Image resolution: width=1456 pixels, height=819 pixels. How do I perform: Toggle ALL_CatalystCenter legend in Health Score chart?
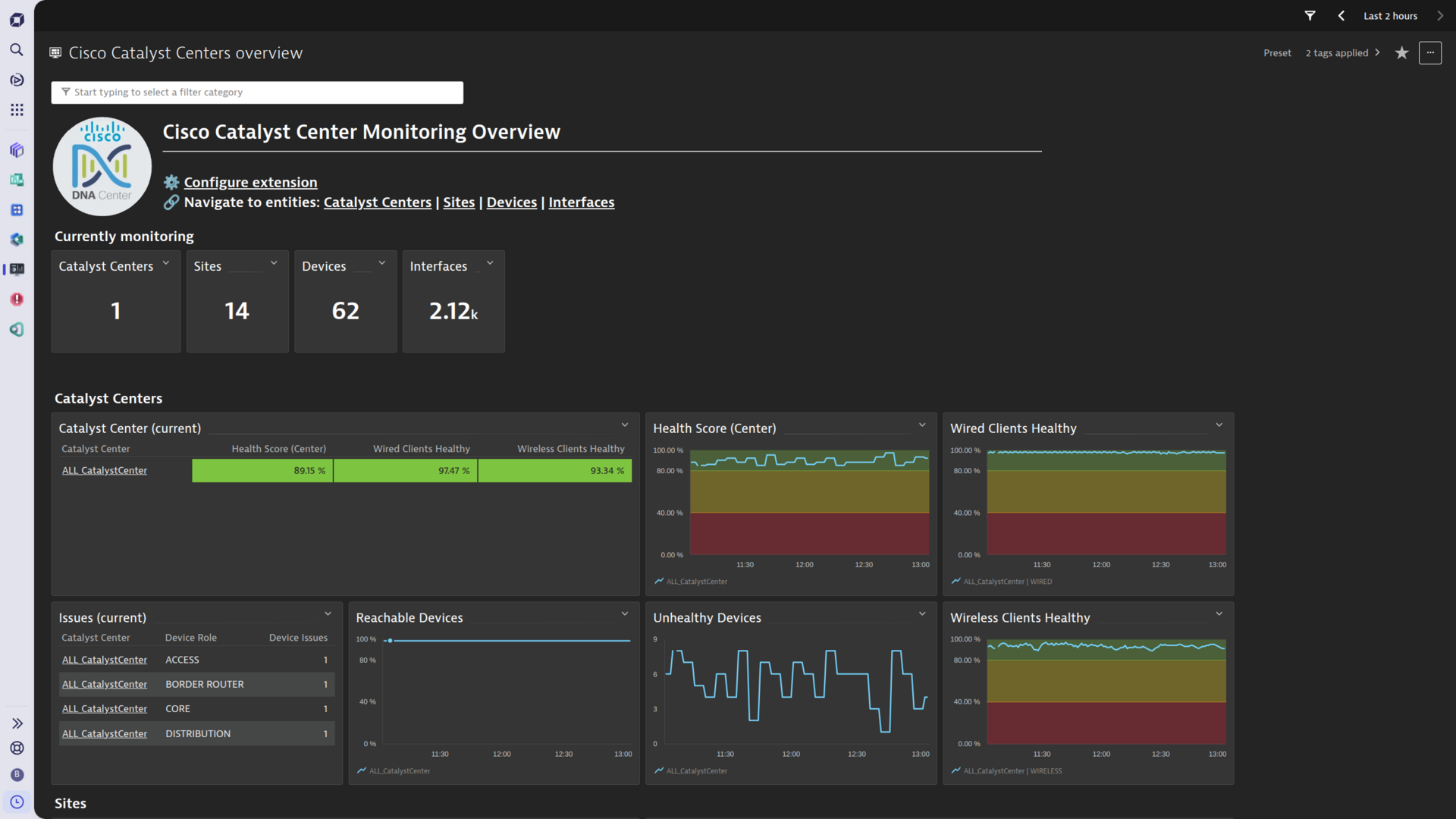(x=691, y=582)
